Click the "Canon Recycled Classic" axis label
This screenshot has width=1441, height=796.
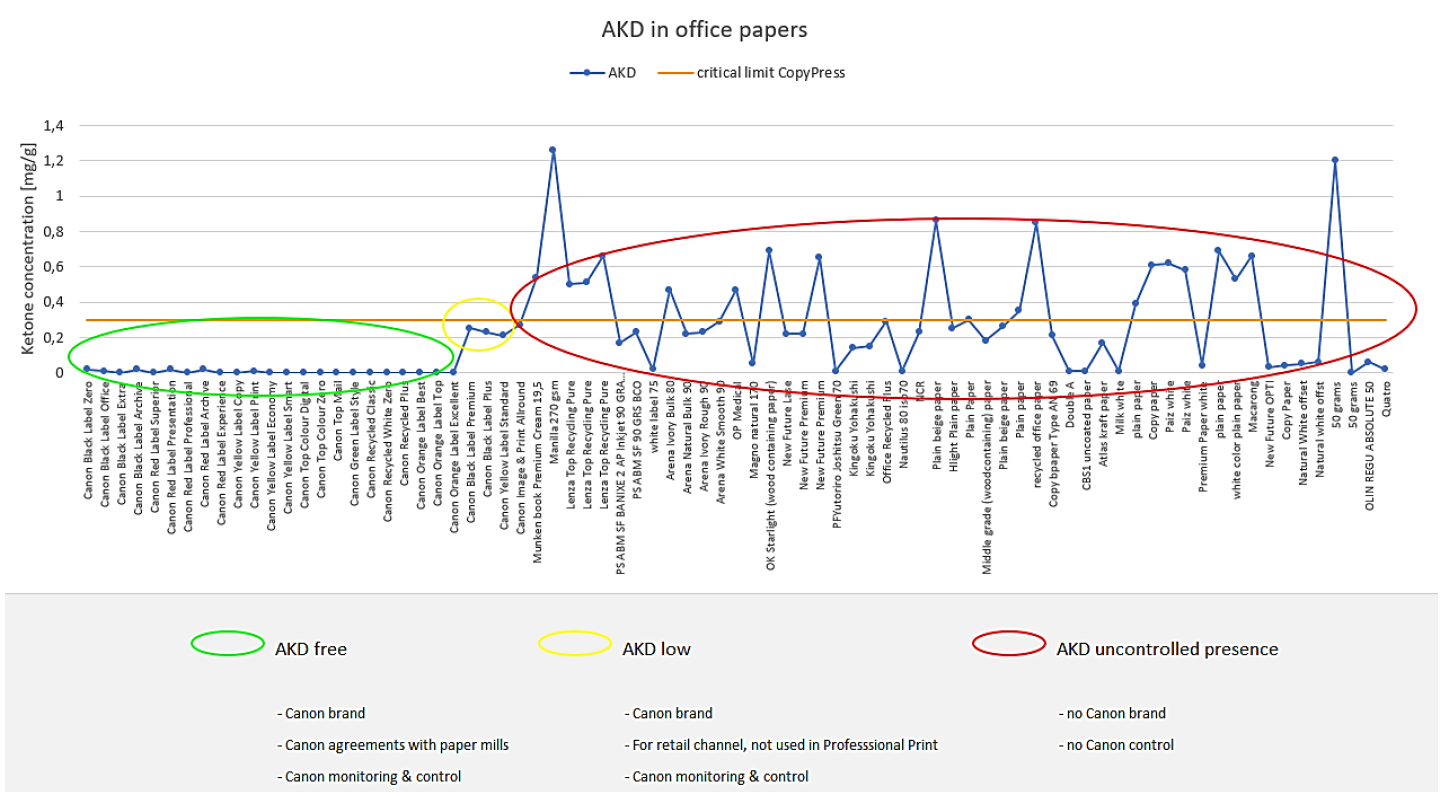point(371,437)
